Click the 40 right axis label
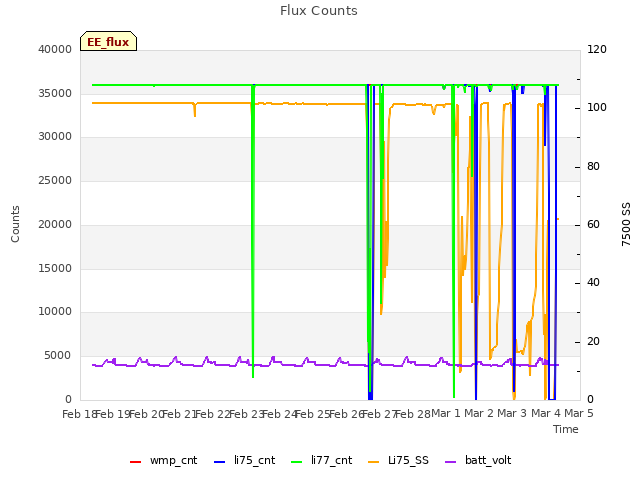This screenshot has width=640, height=480. coord(593,283)
